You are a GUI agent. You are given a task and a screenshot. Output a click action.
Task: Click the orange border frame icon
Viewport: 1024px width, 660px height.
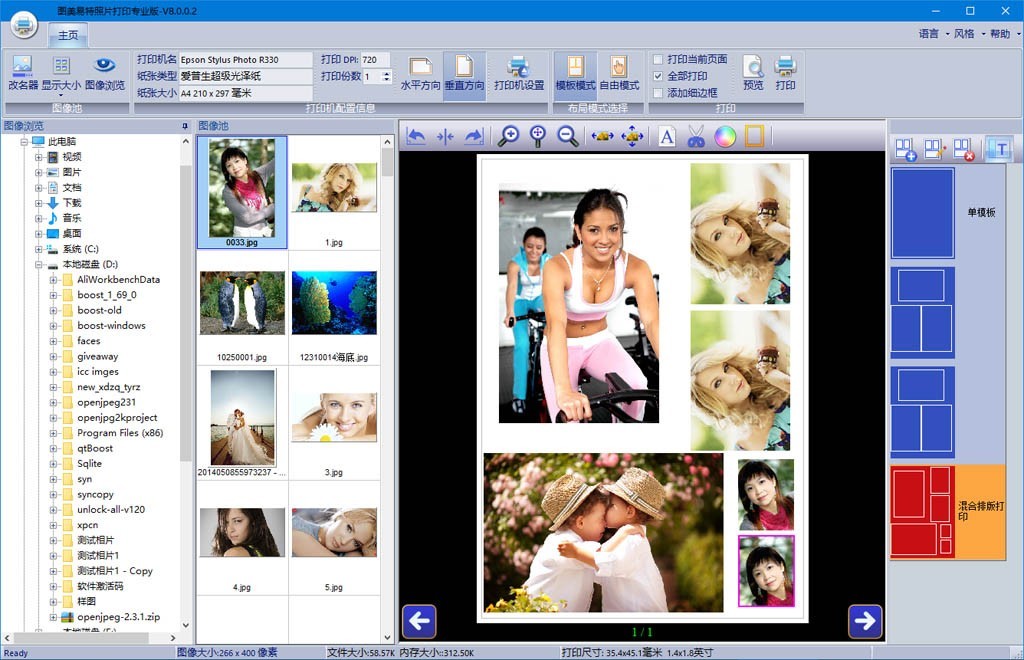[x=754, y=137]
